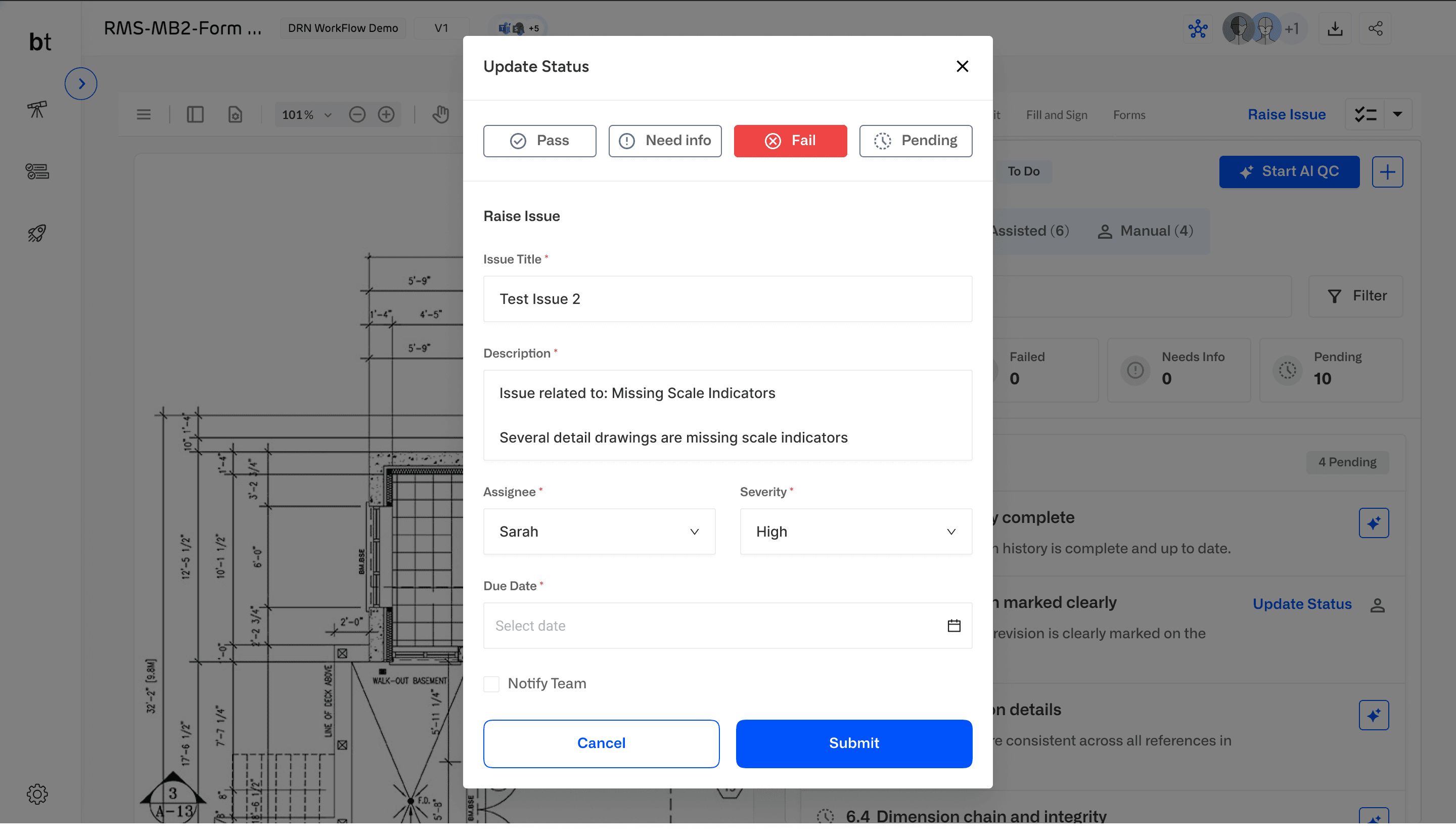
Task: Click the Description text area
Action: pyautogui.click(x=727, y=415)
